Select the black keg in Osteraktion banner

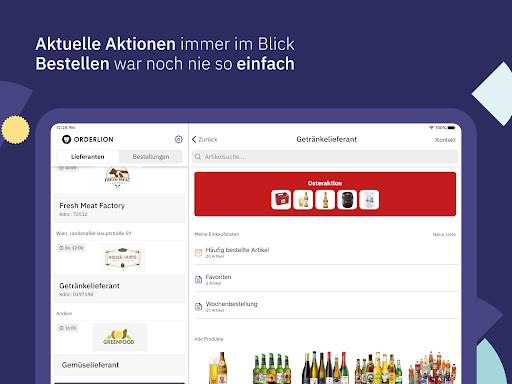347,200
